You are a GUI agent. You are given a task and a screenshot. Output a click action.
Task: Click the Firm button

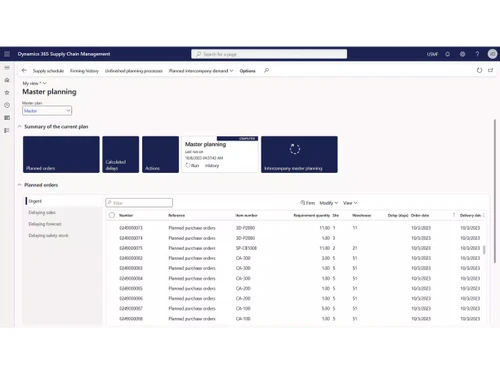coord(307,203)
